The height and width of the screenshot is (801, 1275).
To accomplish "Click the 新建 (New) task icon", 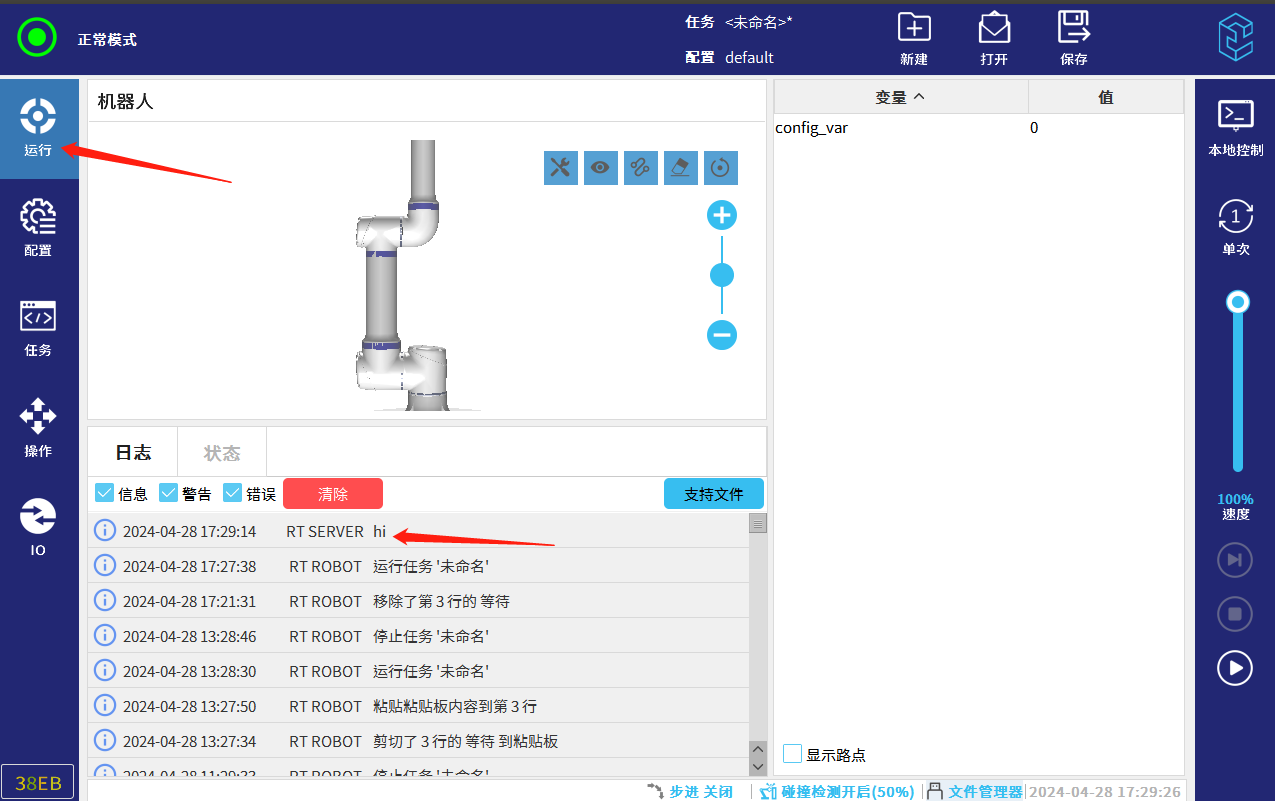I will (x=913, y=37).
